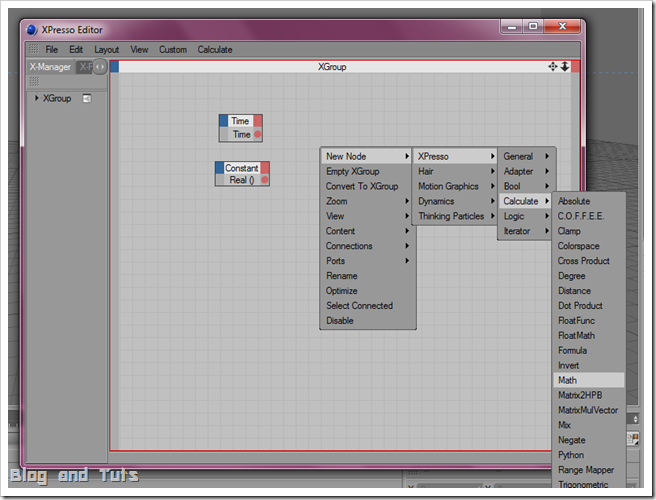Screen dimensions: 656x500
Task: Open the Motion Graphics submenu
Action: [x=456, y=186]
